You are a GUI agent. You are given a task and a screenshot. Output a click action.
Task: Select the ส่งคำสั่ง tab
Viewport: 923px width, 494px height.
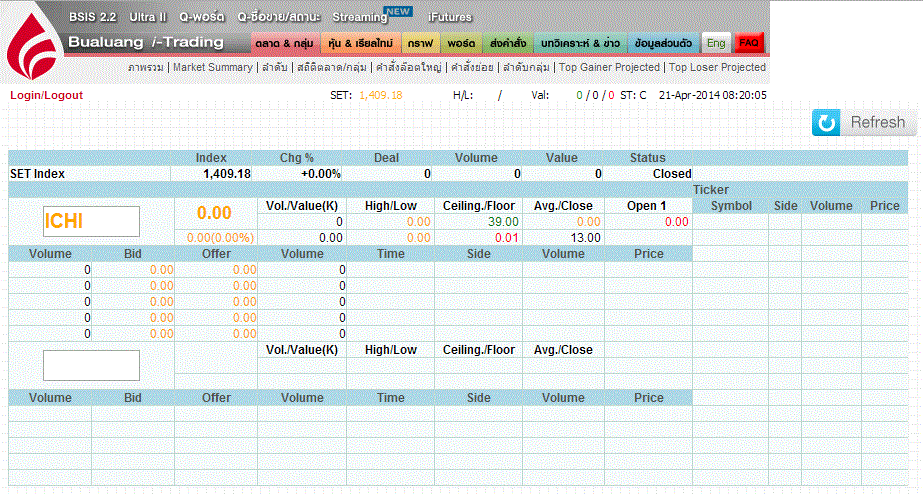click(x=508, y=43)
